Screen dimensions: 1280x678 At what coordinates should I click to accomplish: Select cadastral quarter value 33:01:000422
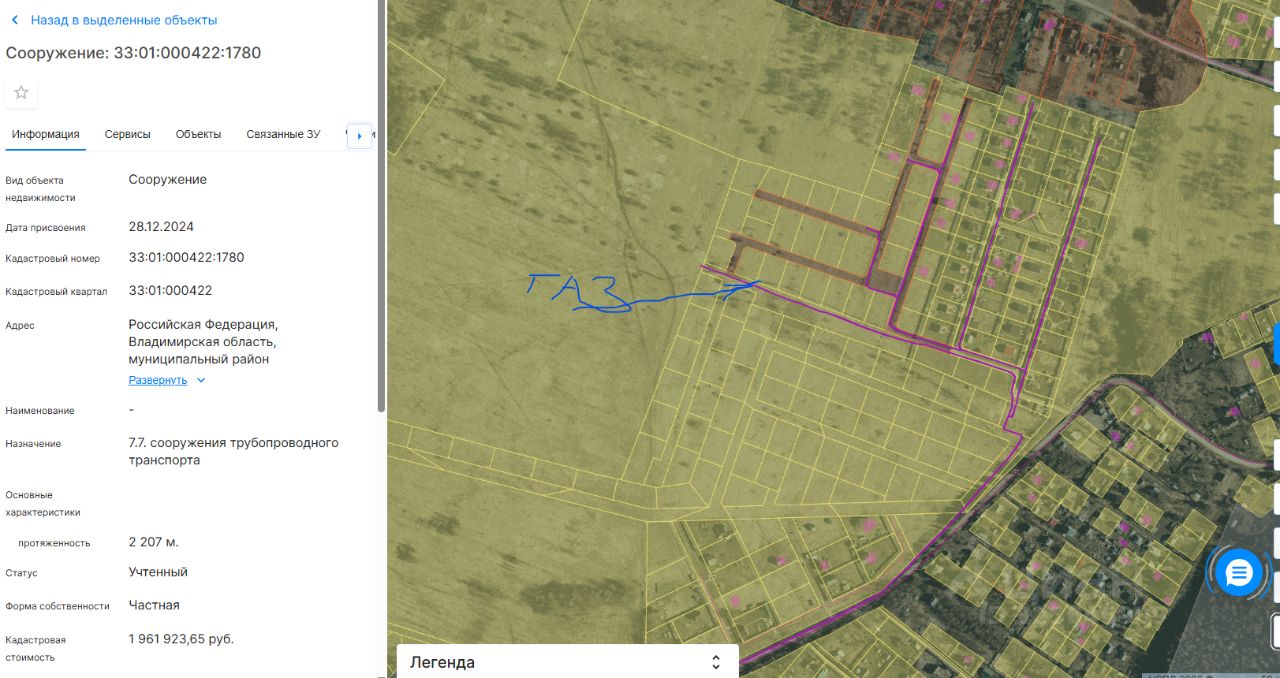coord(170,290)
